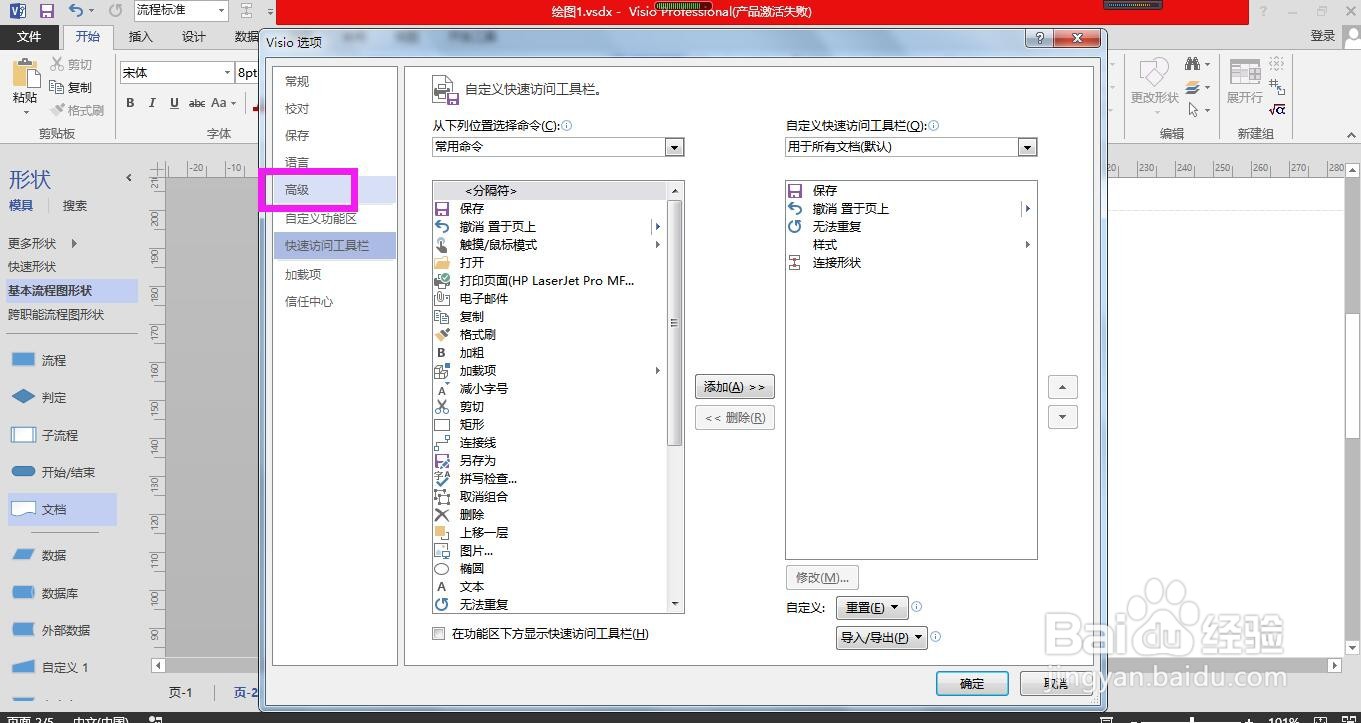
Task: Click the binoculars Find icon in the ribbon
Action: [x=1192, y=64]
